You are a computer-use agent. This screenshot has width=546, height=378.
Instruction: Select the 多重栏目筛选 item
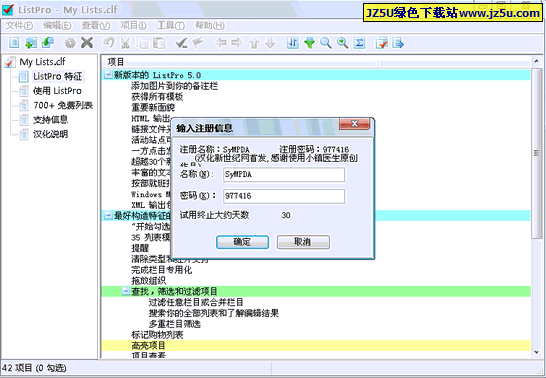[x=175, y=324]
